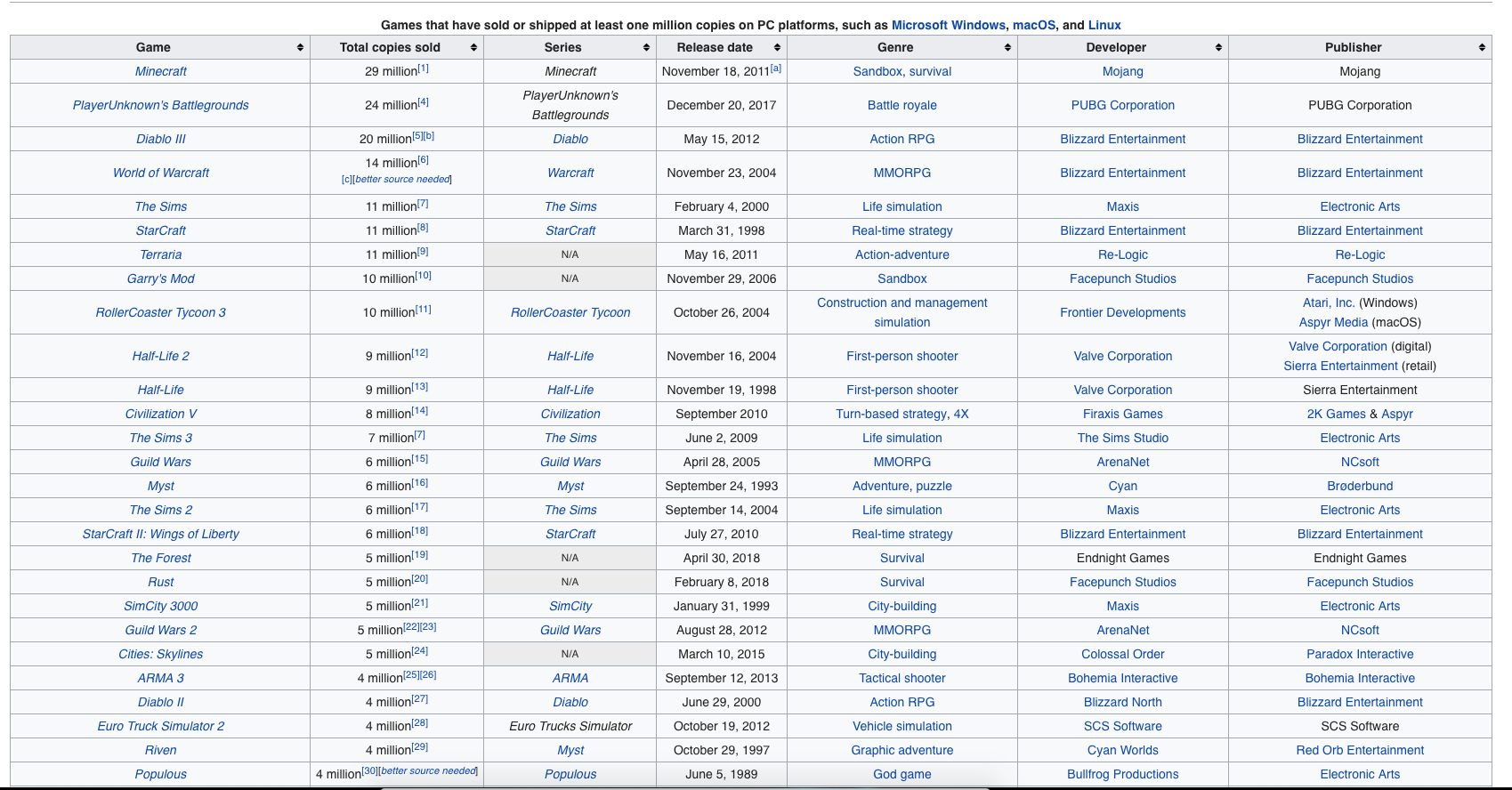This screenshot has height=790, width=1512.
Task: Open the SCS Software developer link
Action: point(1123,726)
